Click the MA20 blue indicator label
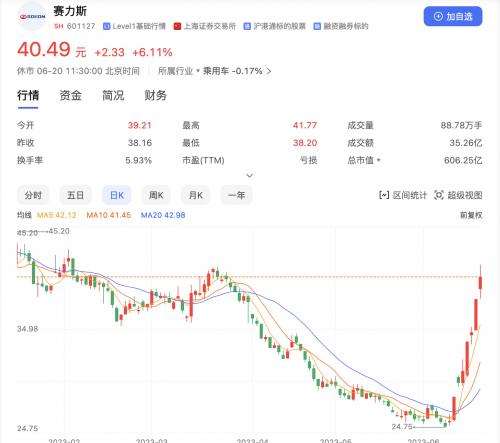500x443 pixels. tap(163, 215)
